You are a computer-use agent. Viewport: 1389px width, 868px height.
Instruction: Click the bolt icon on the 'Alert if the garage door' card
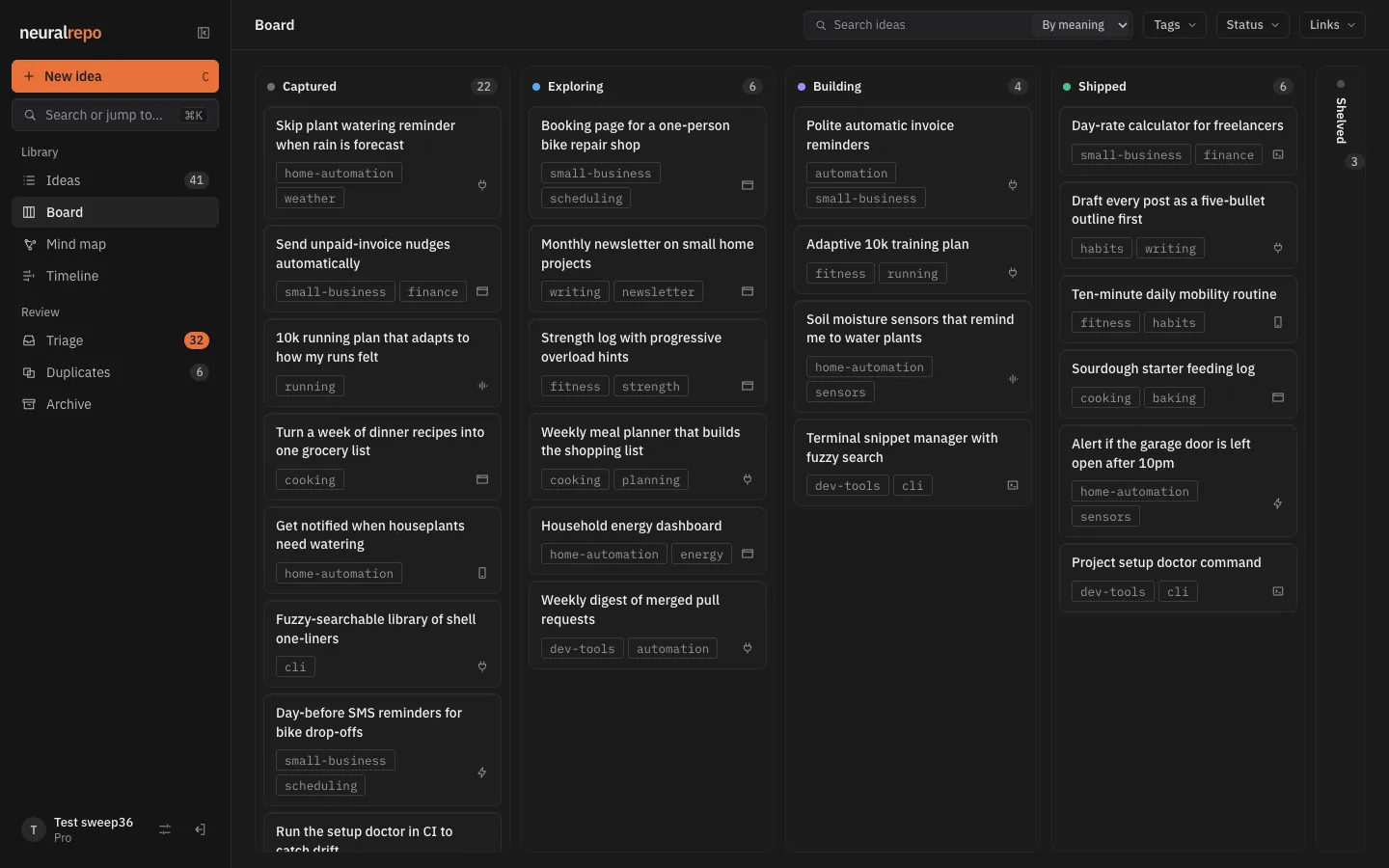(x=1278, y=503)
